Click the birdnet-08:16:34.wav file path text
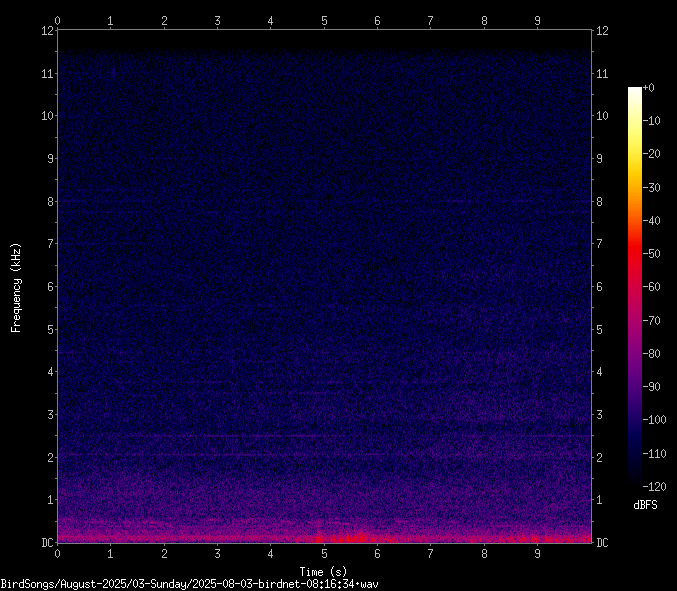The height and width of the screenshot is (591, 677). coord(189,585)
